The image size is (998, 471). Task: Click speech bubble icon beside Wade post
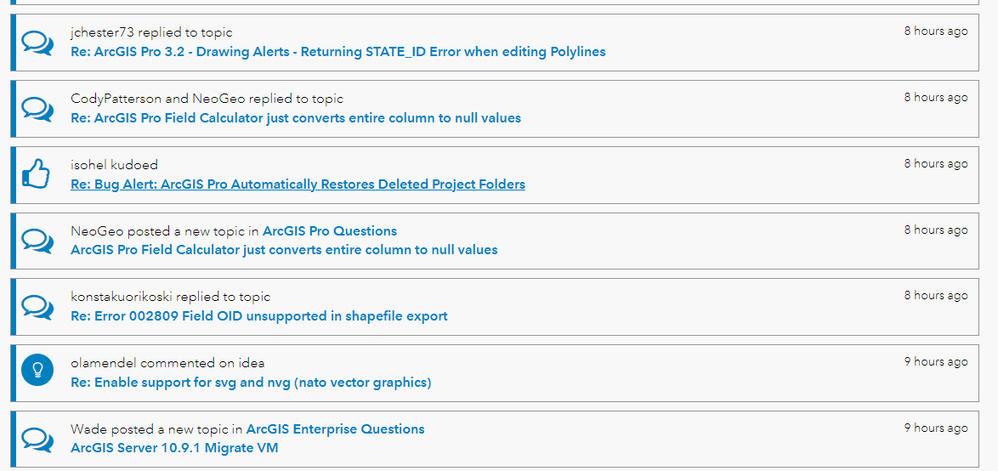pyautogui.click(x=37, y=438)
